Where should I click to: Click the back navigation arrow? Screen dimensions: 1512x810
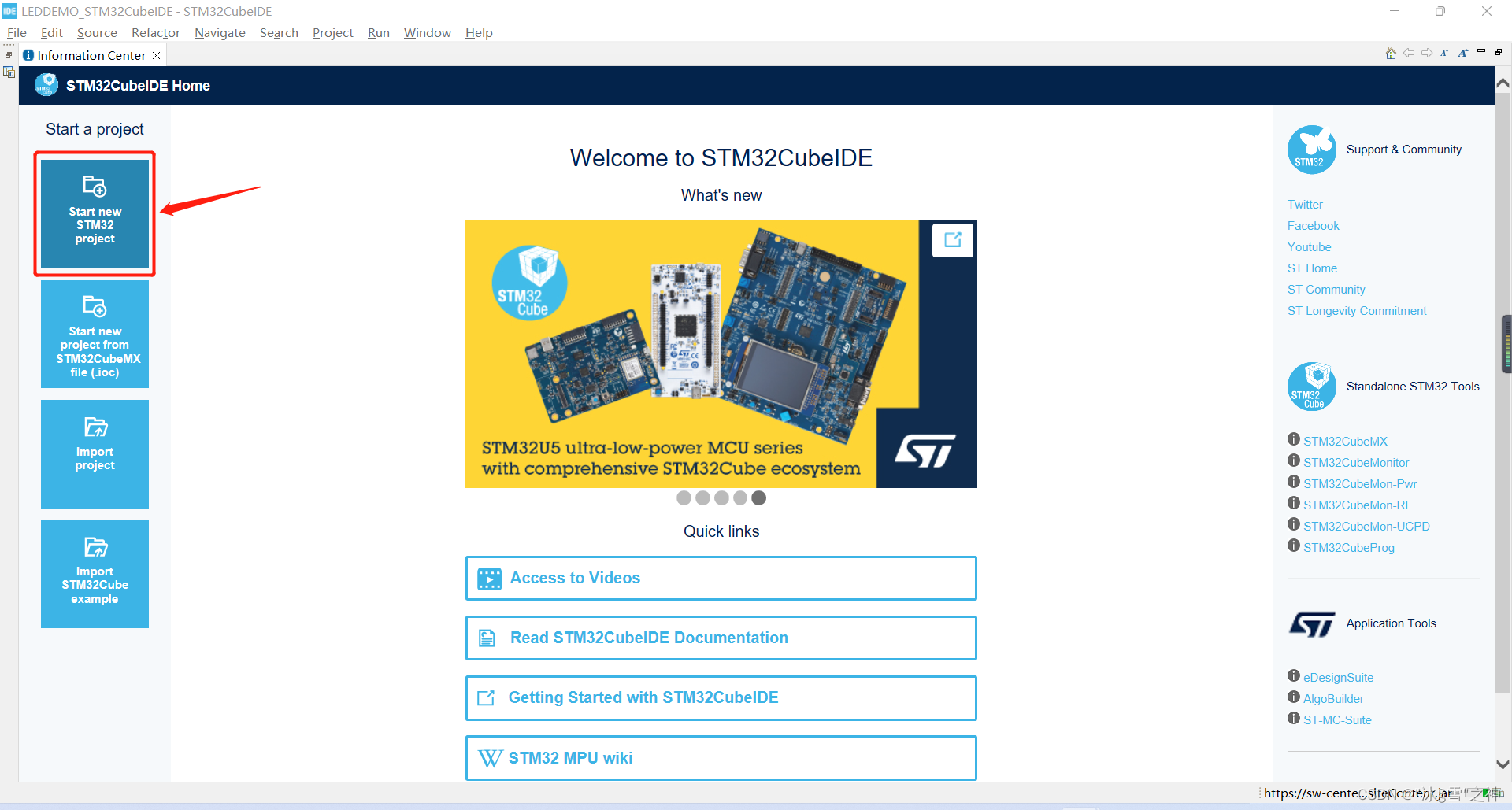[x=1409, y=53]
